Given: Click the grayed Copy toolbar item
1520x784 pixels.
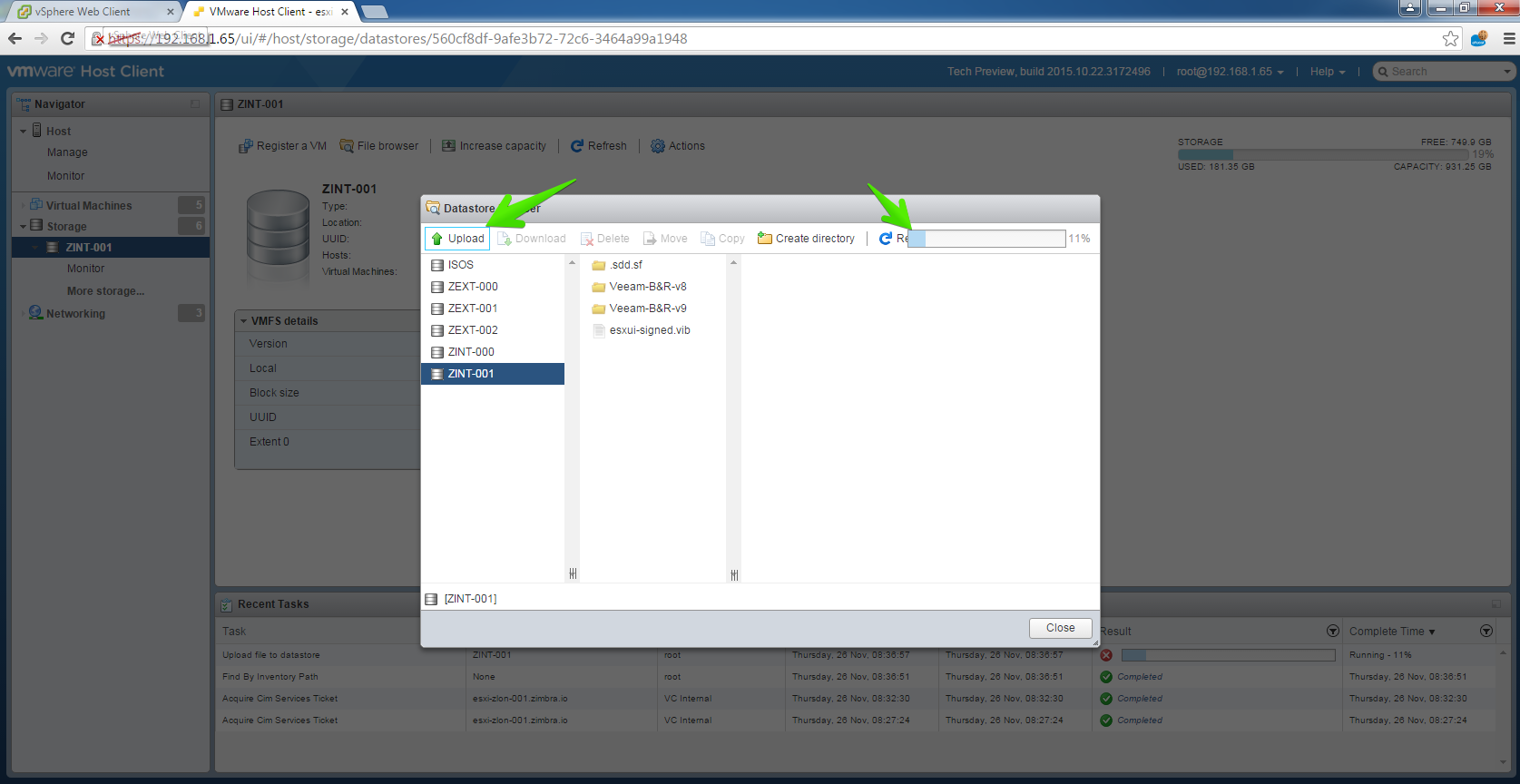Looking at the screenshot, I should click(x=722, y=239).
